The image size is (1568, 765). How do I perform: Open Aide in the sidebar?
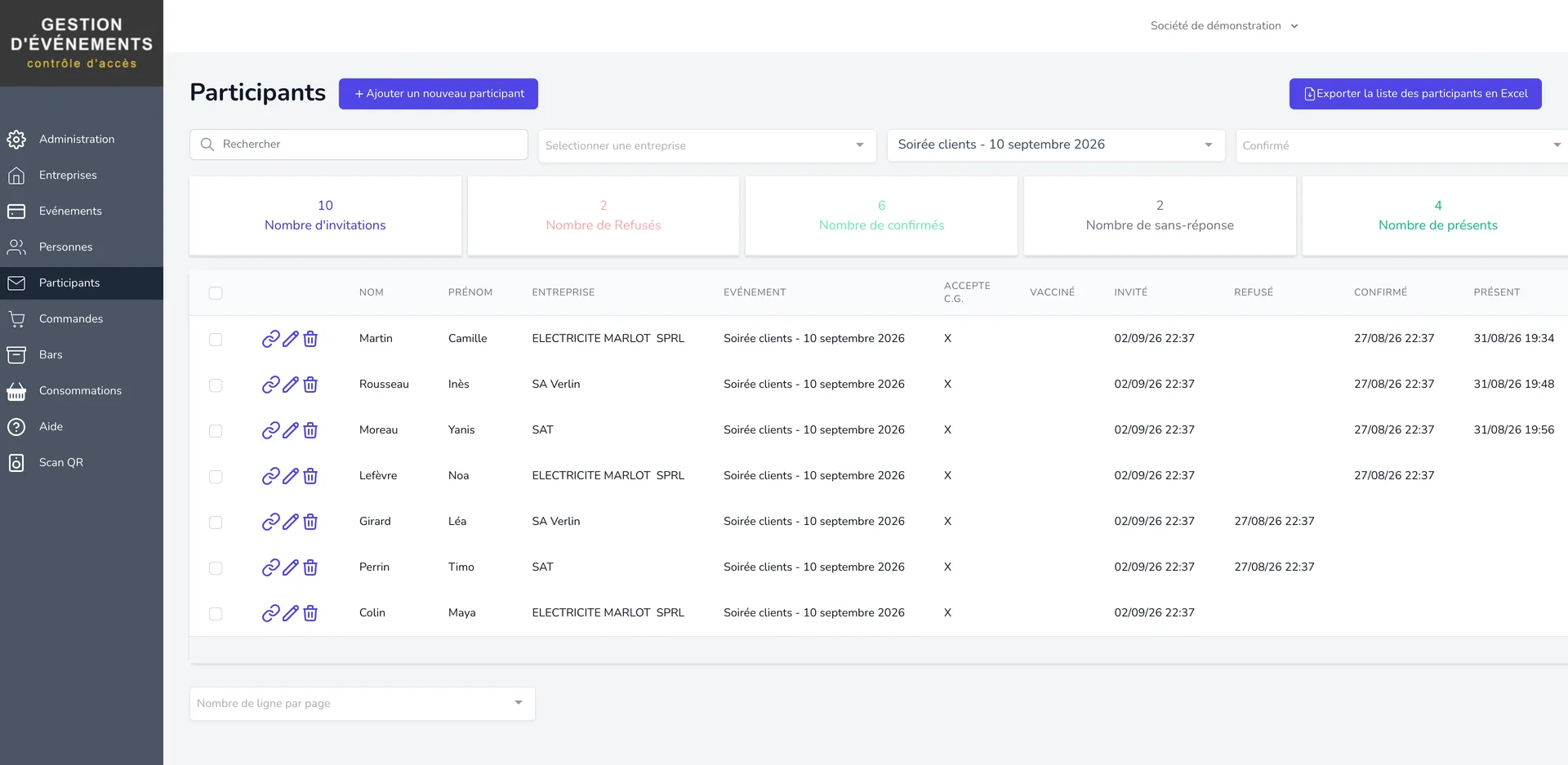[x=82, y=427]
